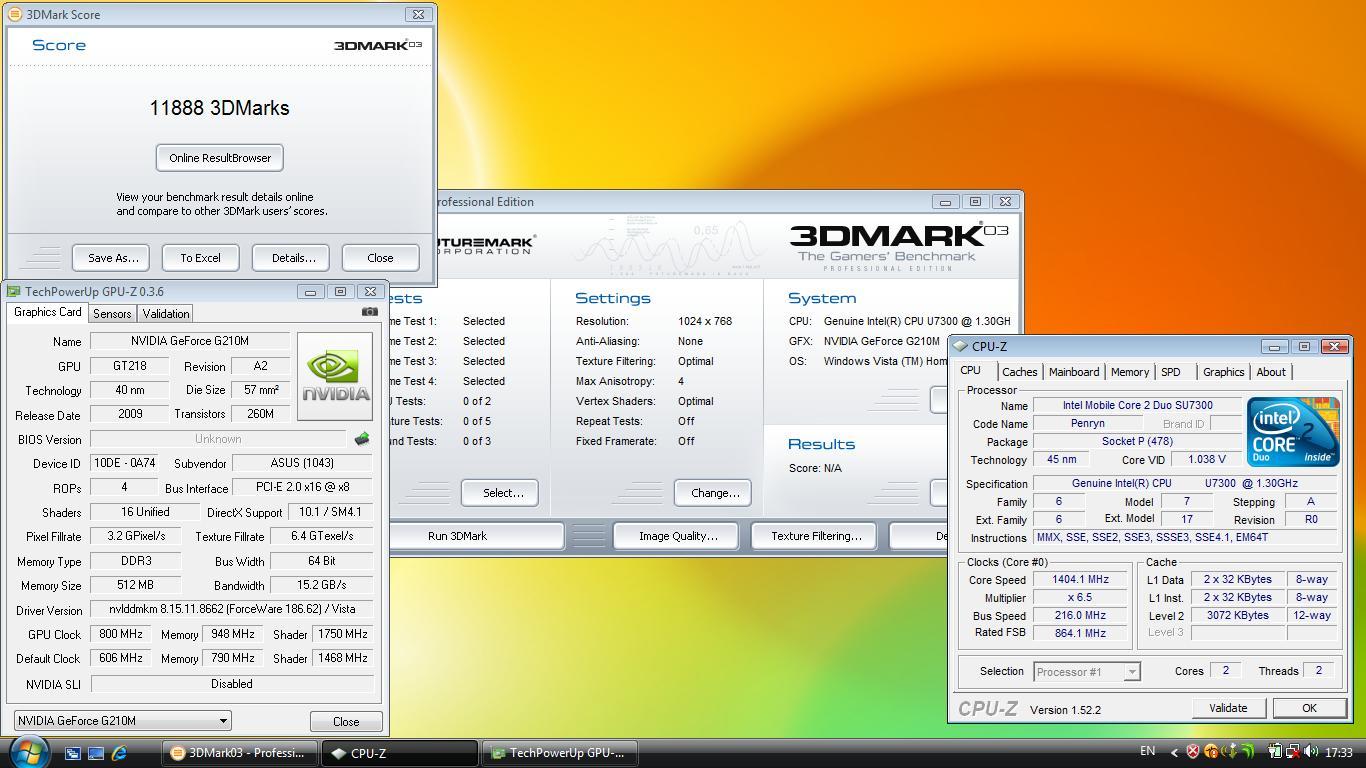Switch to the Validation tab in GPU-Z
1366x768 pixels.
click(166, 313)
